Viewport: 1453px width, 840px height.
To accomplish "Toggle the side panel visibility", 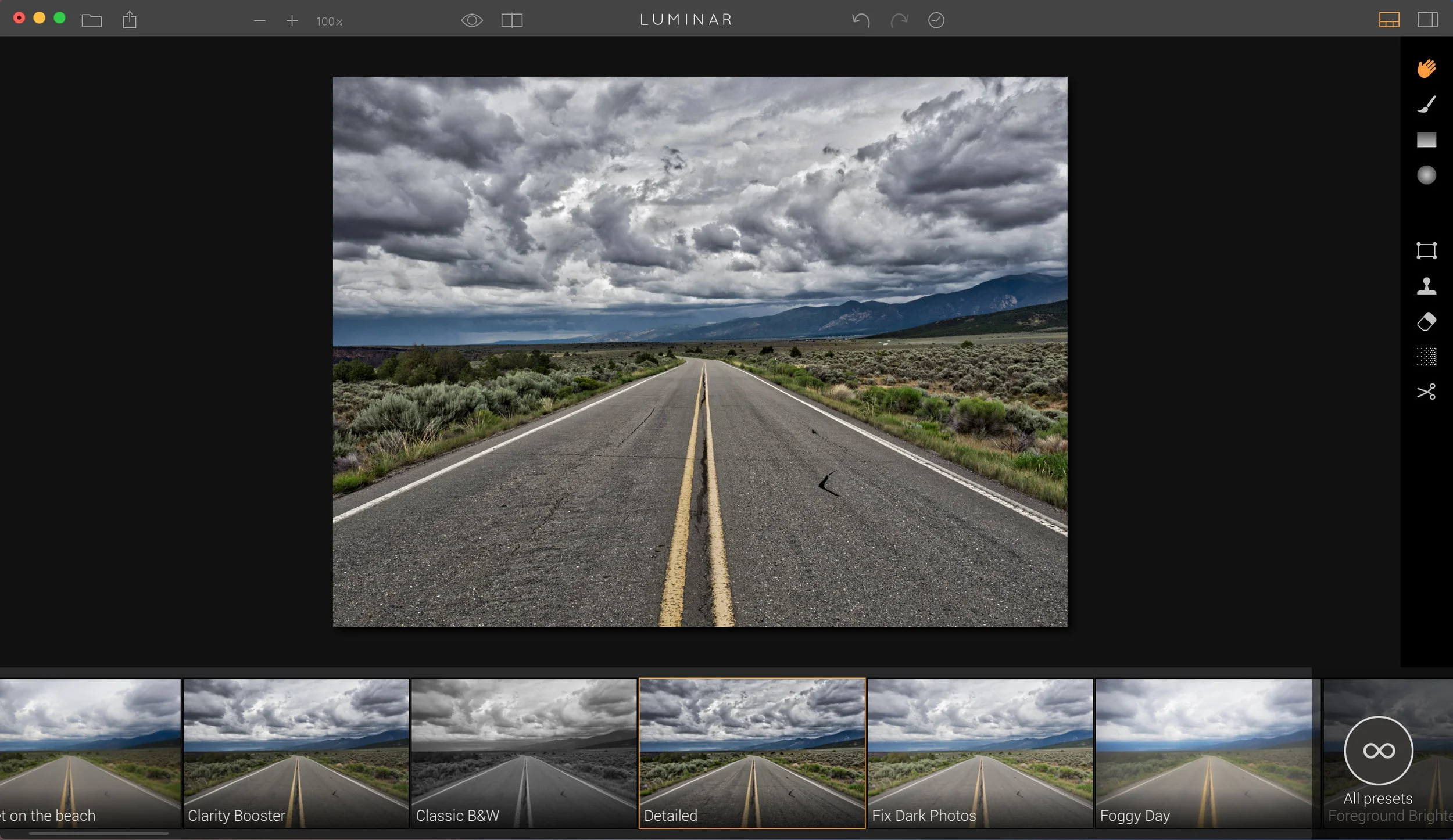I will [1427, 20].
